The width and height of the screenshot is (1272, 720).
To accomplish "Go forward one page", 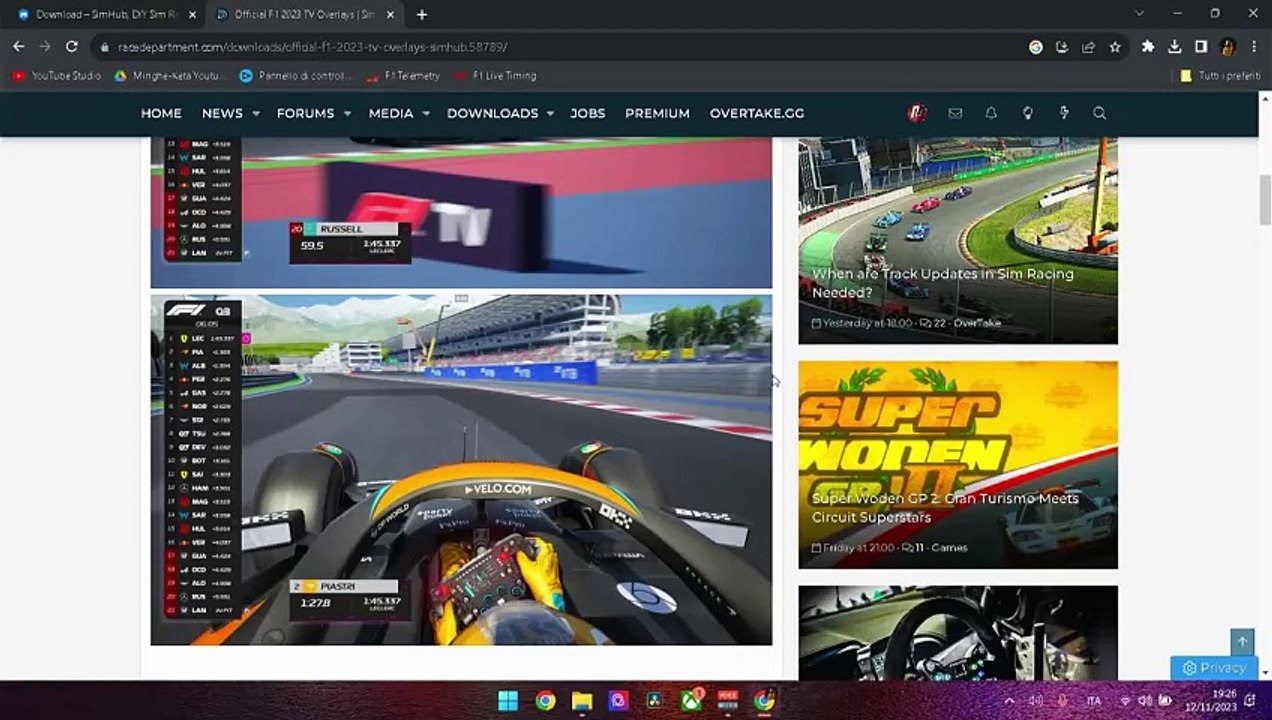I will (45, 47).
